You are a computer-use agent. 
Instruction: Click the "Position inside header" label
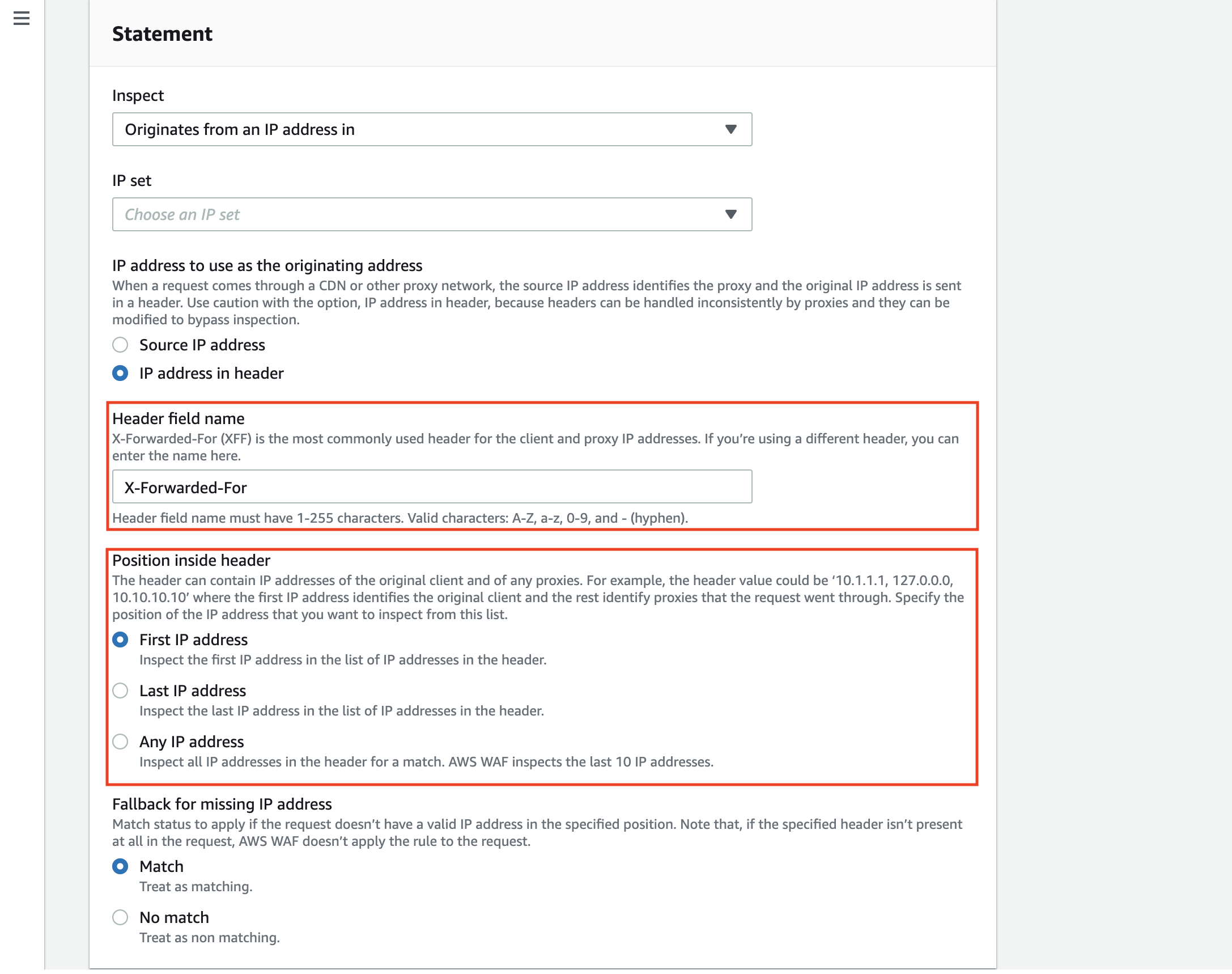click(x=191, y=560)
